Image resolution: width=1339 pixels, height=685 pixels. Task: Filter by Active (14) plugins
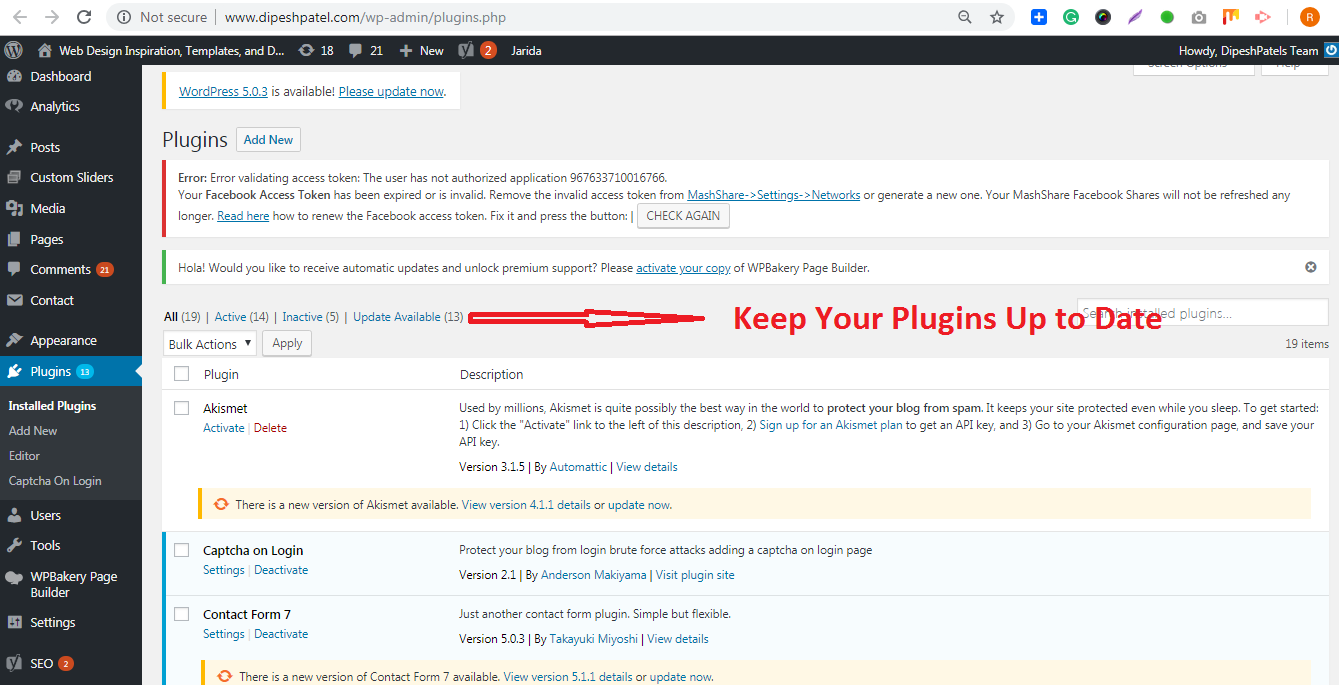coord(242,317)
